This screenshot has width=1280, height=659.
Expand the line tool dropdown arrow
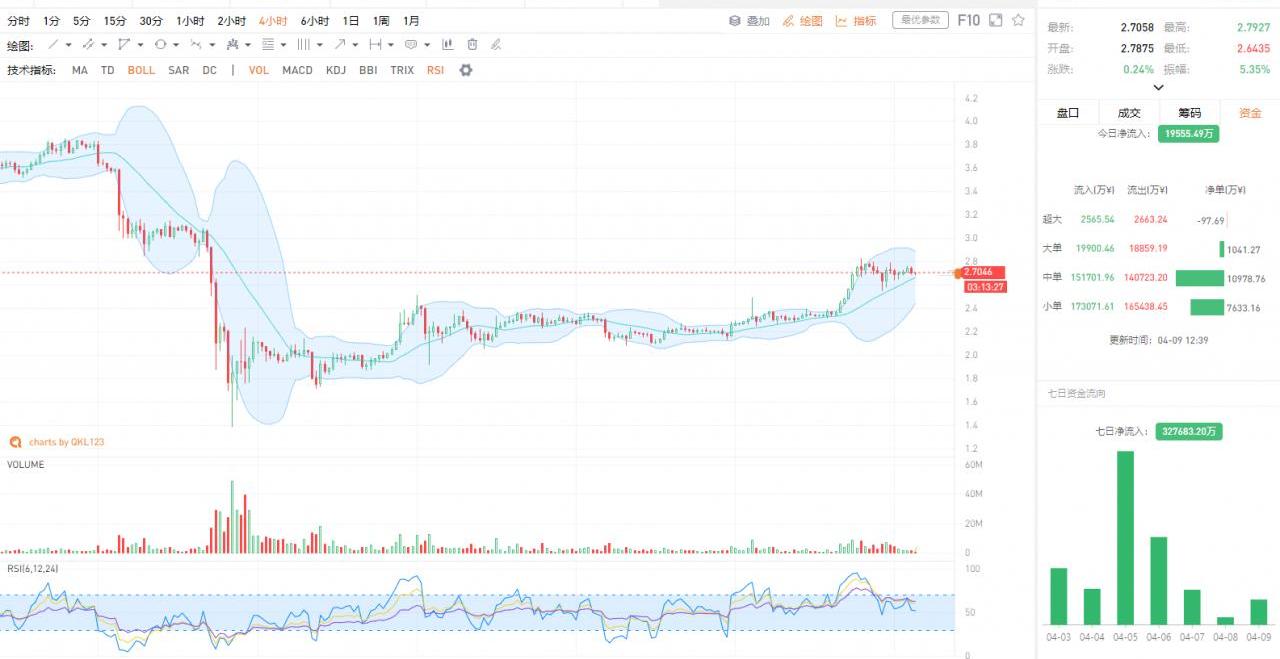coord(69,45)
